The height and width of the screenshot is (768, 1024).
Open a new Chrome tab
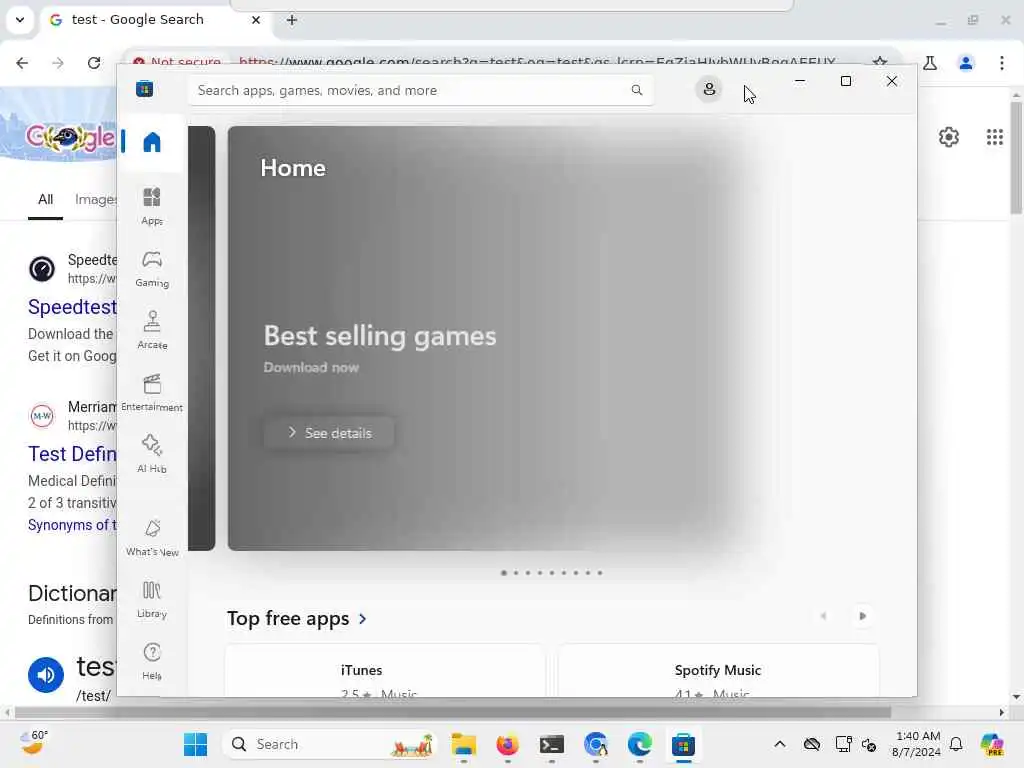pos(292,20)
